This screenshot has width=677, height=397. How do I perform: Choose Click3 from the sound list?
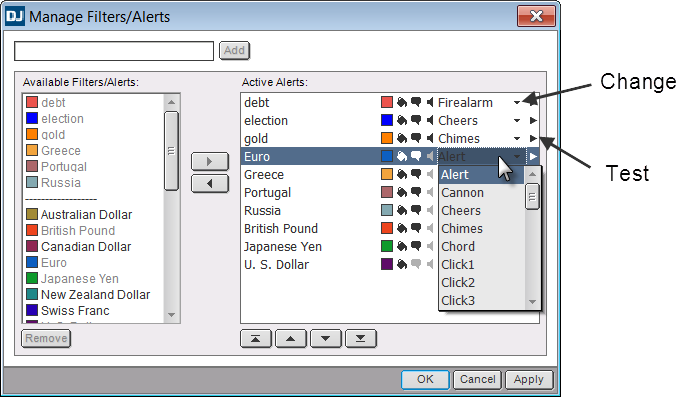tap(481, 300)
